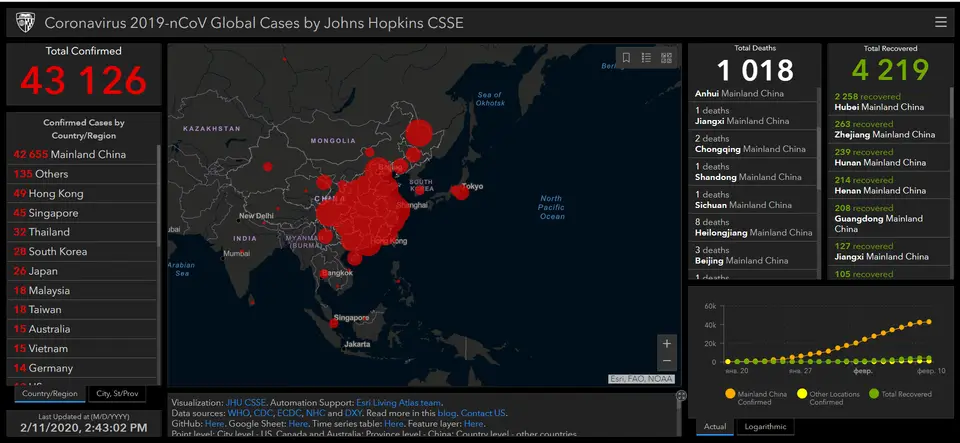
Task: Select the Actual chart tab
Action: 714,426
